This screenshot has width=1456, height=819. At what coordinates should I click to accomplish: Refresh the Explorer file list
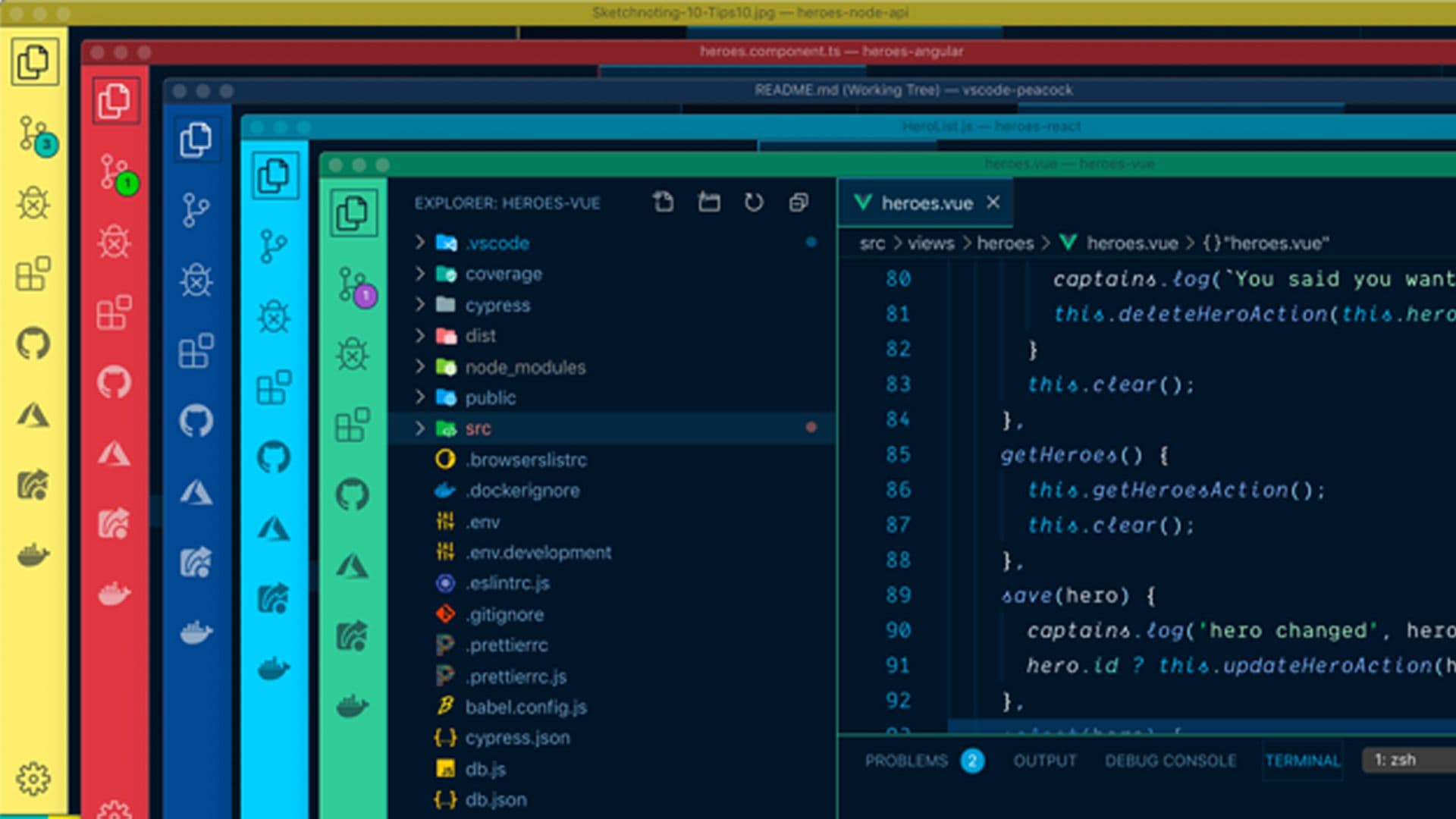pos(754,202)
